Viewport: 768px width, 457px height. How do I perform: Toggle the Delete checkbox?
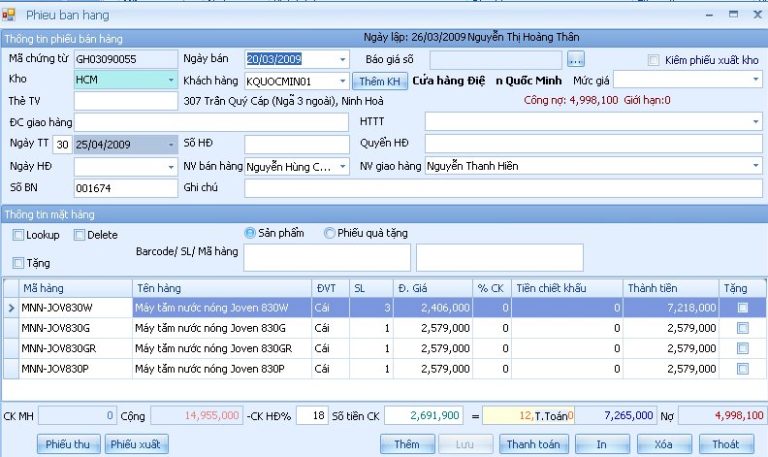tap(79, 235)
